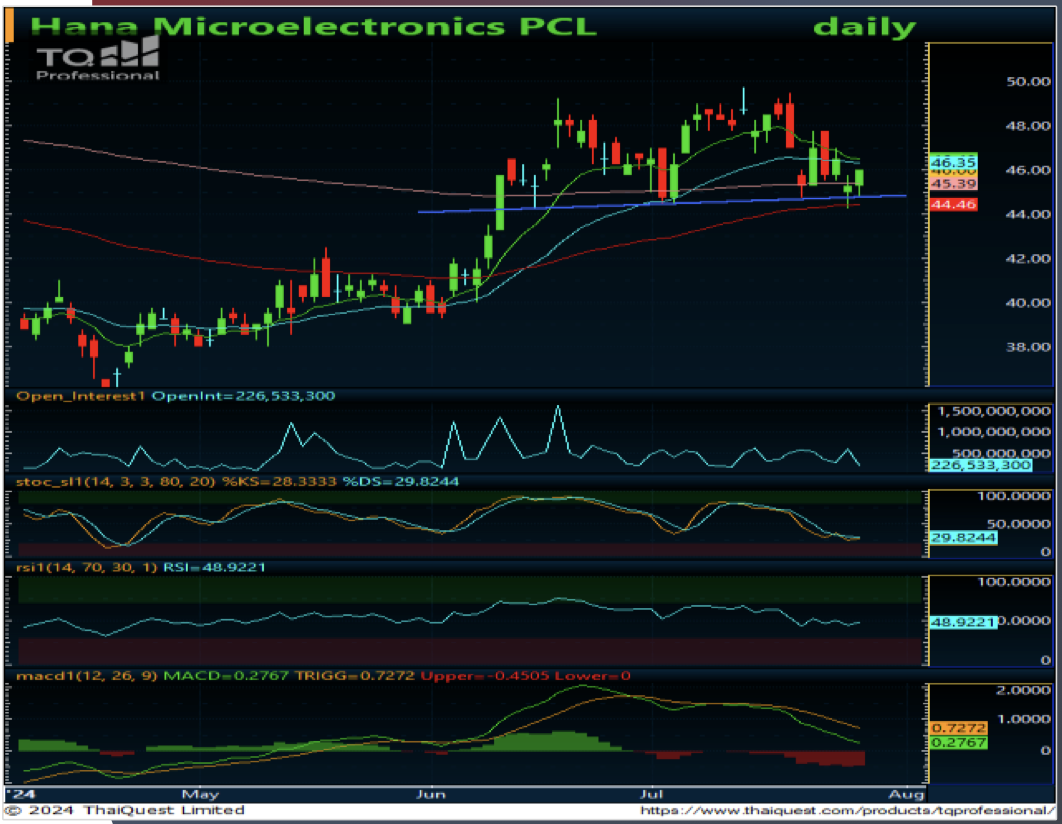The width and height of the screenshot is (1062, 824).
Task: Click the cyan 226,533,300 axis value tag
Action: click(x=980, y=465)
